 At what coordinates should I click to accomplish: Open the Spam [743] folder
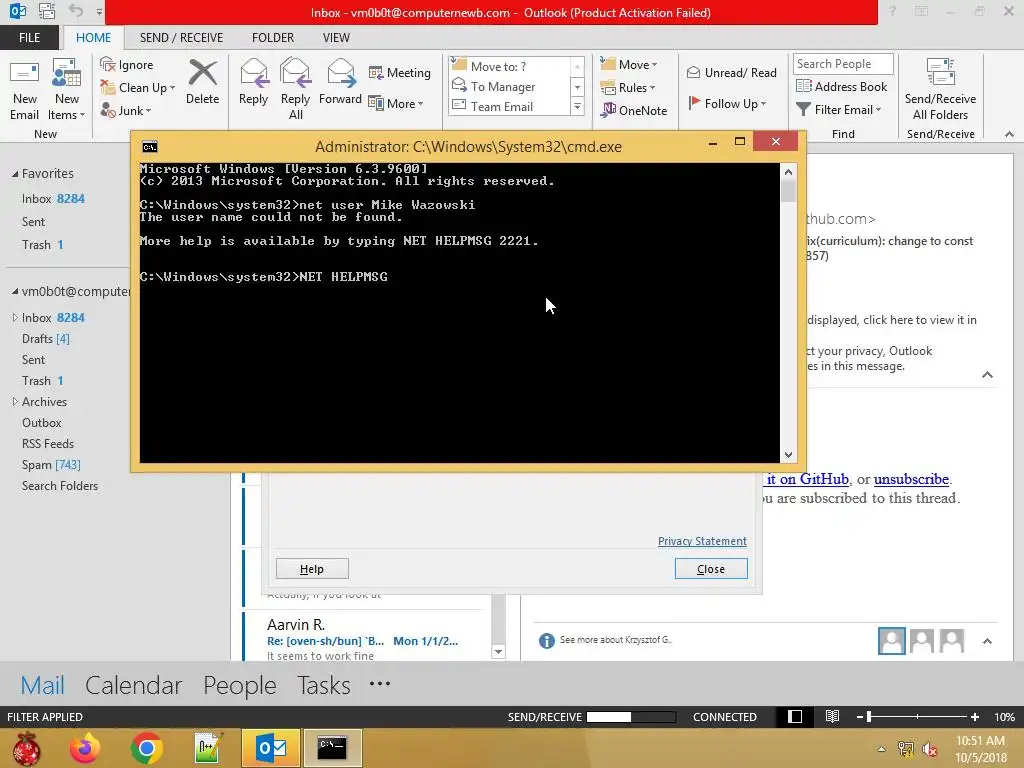[x=51, y=464]
